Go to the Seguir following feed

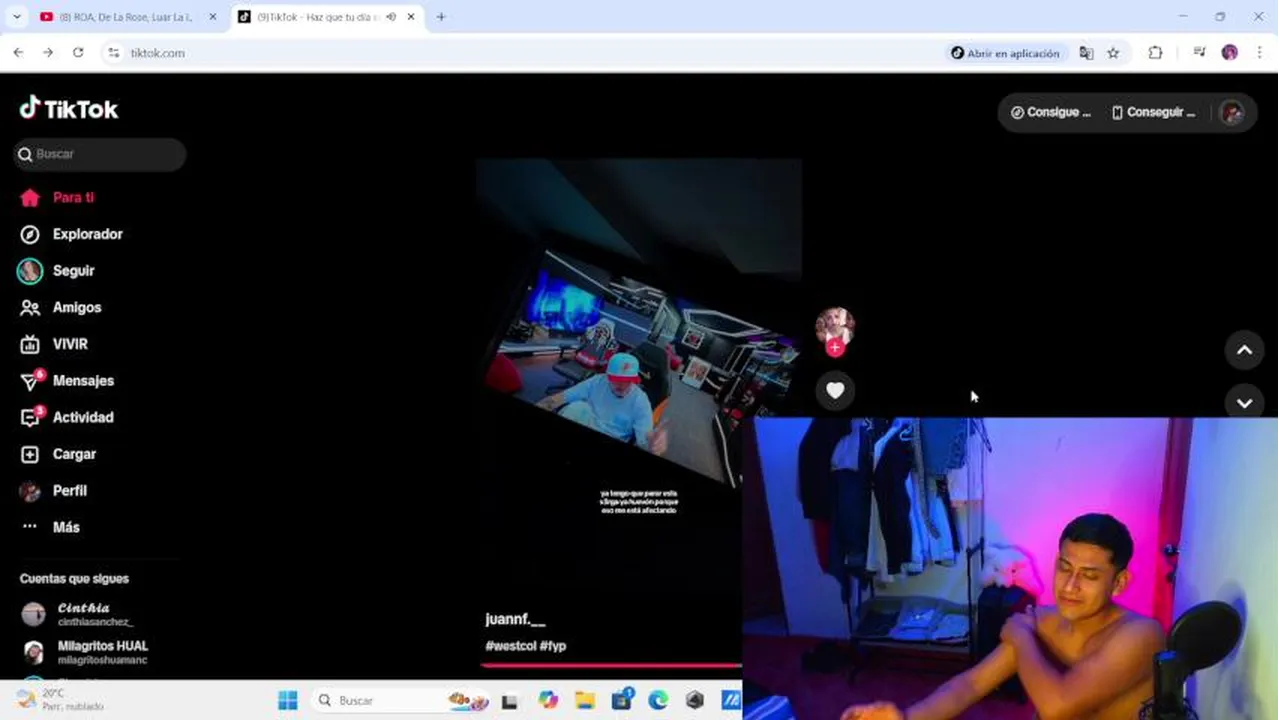(57, 271)
